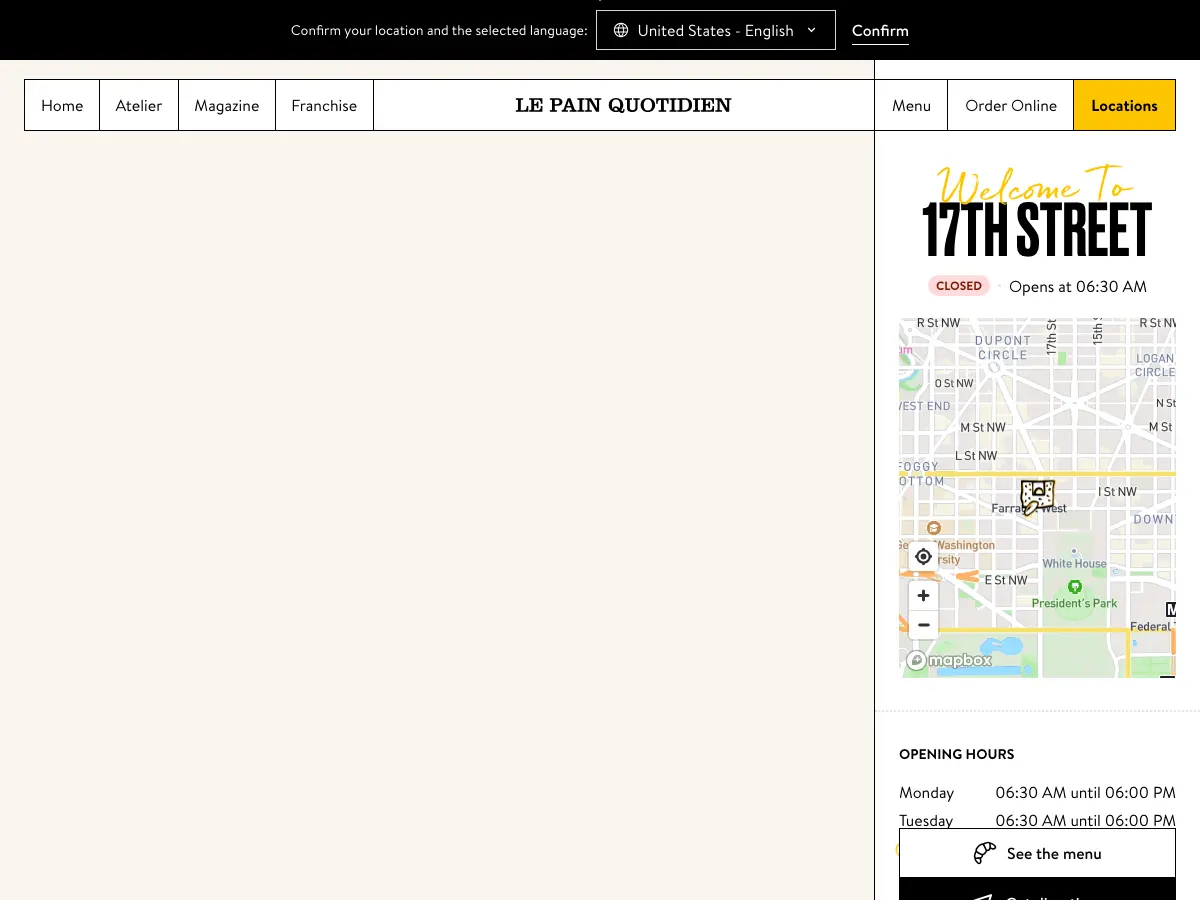Click the Confirm link in top bar
The image size is (1200, 900).
point(880,31)
